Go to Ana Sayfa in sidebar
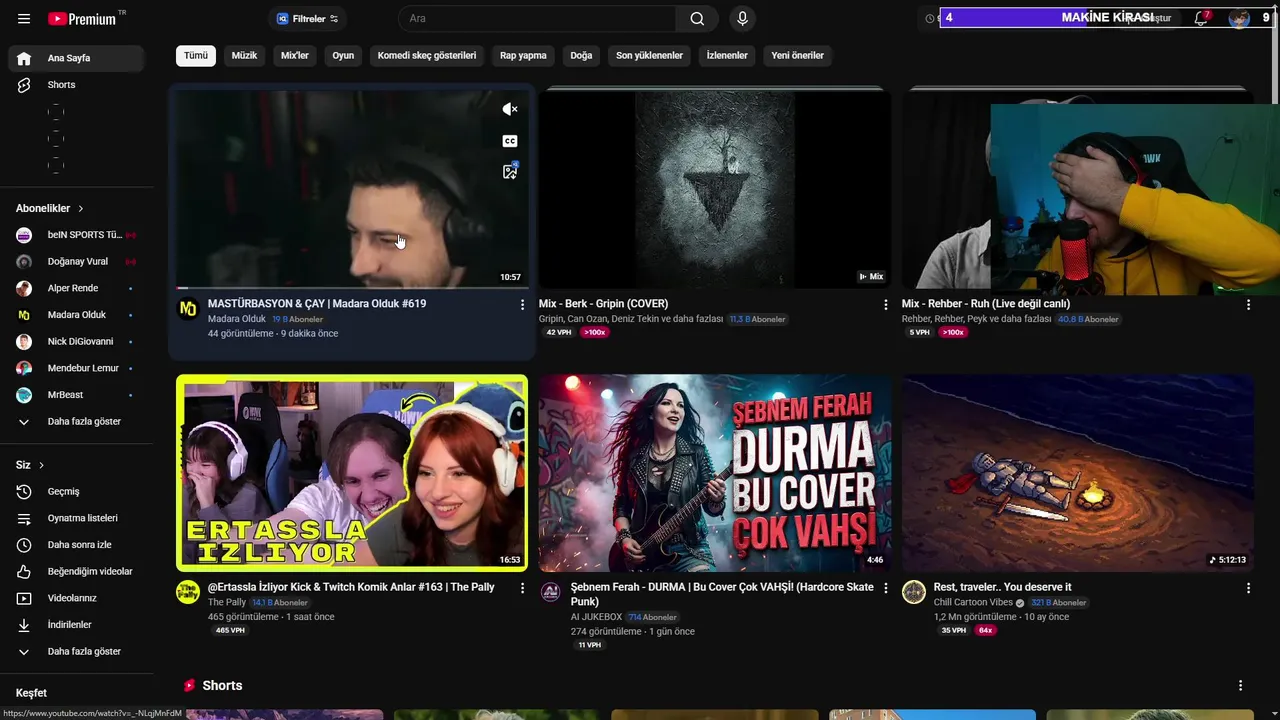1280x720 pixels. click(76, 58)
